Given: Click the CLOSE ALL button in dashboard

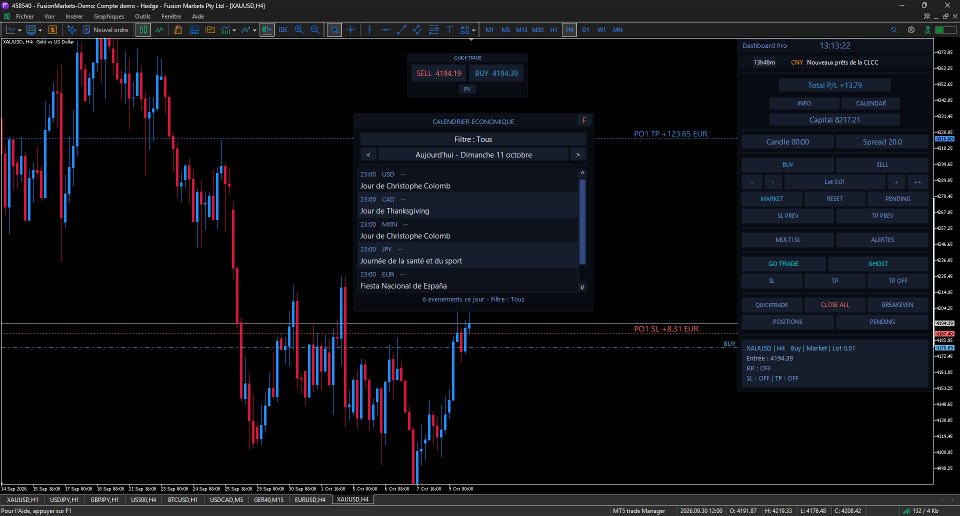Looking at the screenshot, I should [x=834, y=305].
